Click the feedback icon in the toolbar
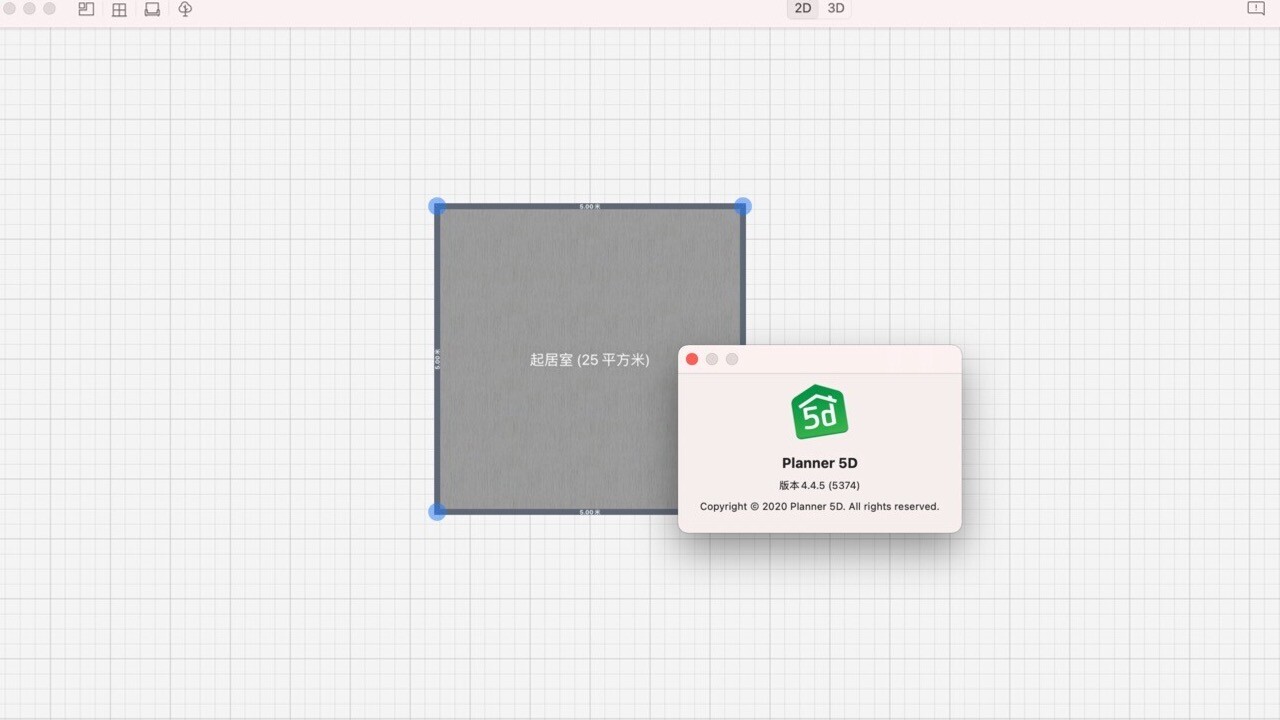The image size is (1280, 720). 1256,9
